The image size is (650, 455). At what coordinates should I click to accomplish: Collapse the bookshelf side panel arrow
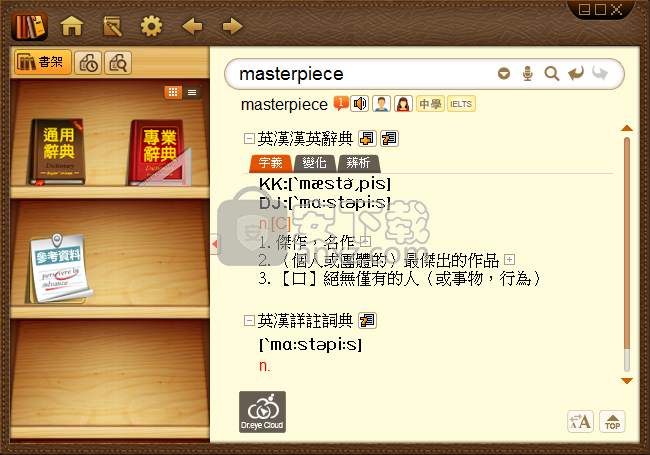click(x=215, y=244)
